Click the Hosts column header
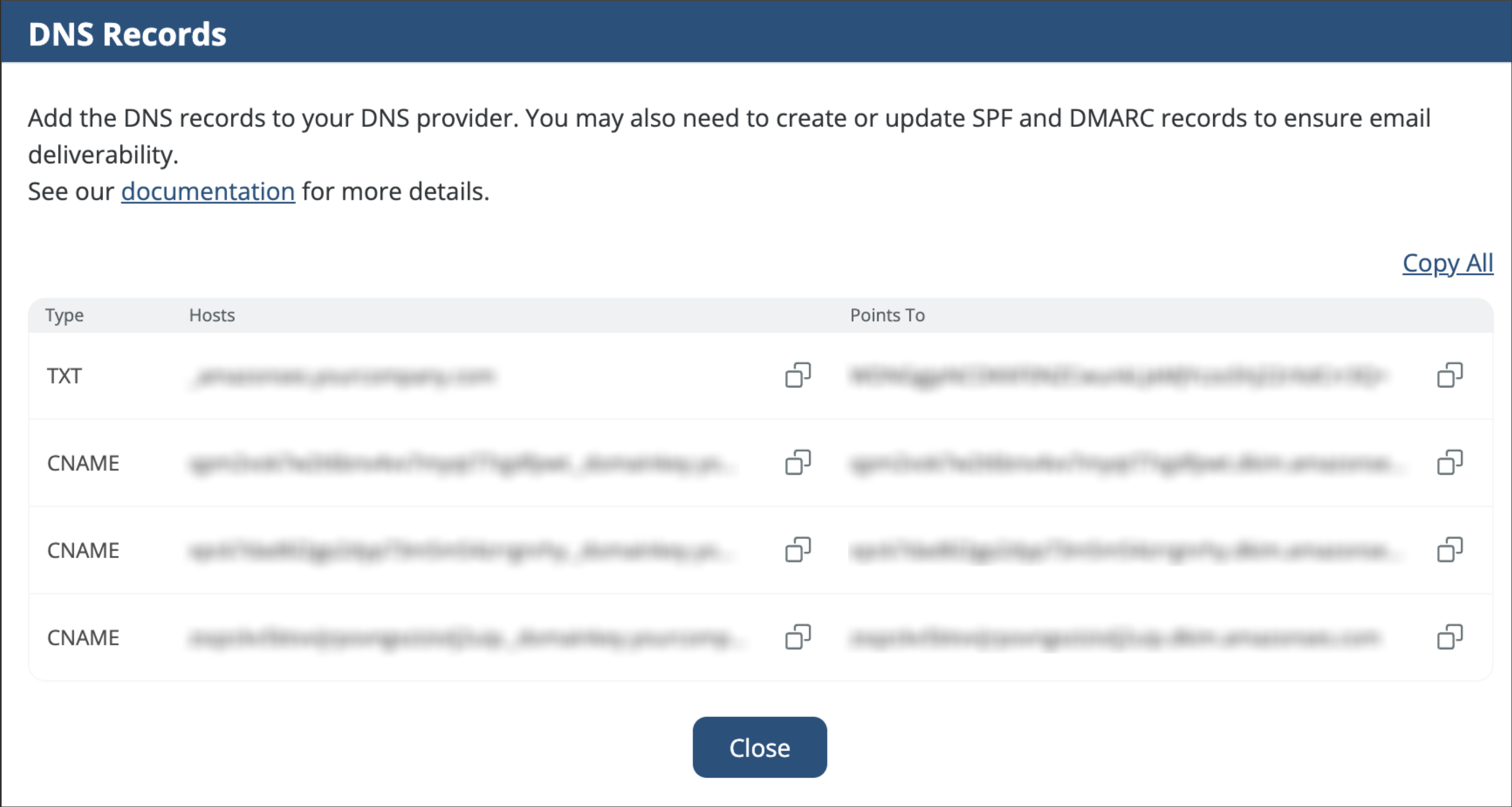Viewport: 1512px width, 807px height. tap(212, 315)
